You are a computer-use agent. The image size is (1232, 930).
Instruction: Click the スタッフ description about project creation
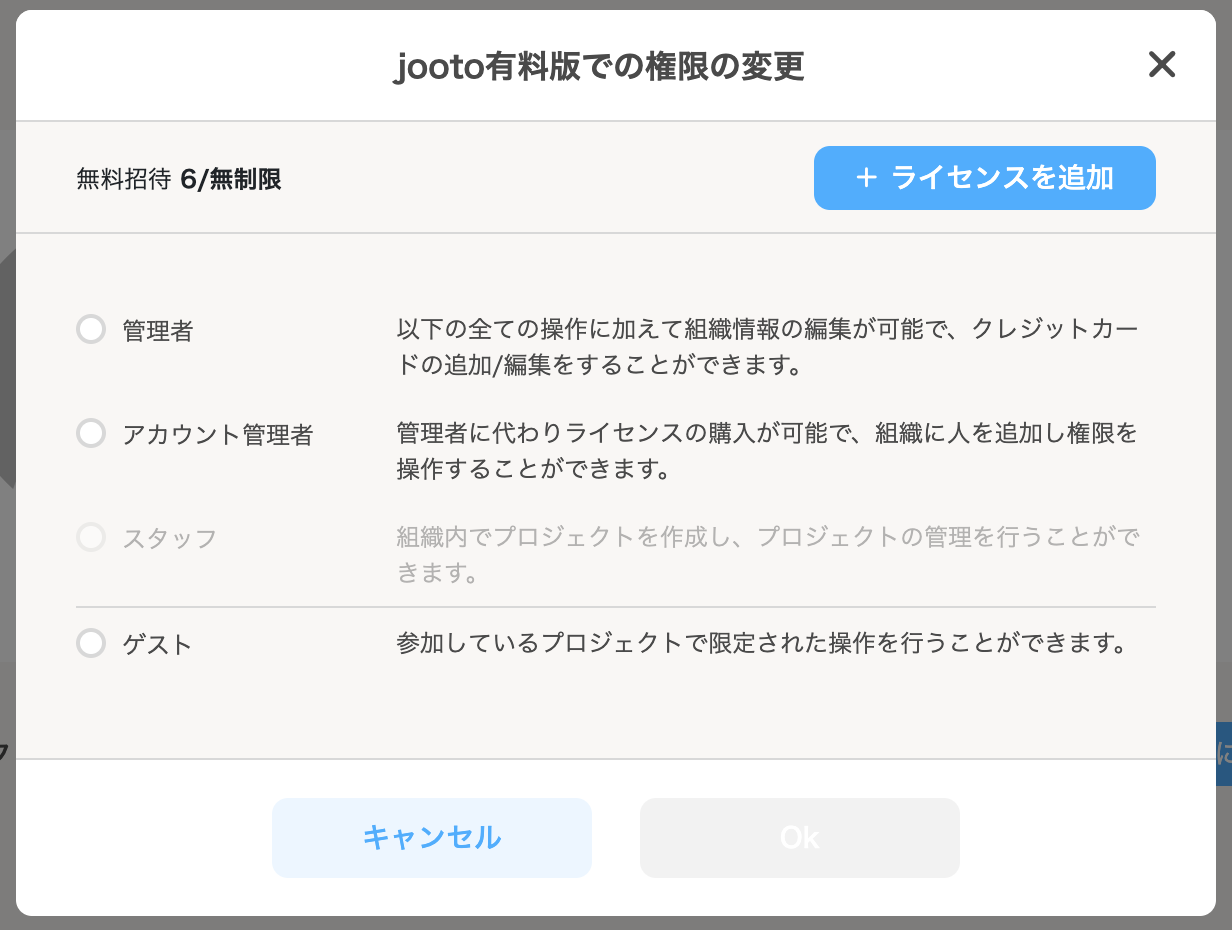(768, 556)
